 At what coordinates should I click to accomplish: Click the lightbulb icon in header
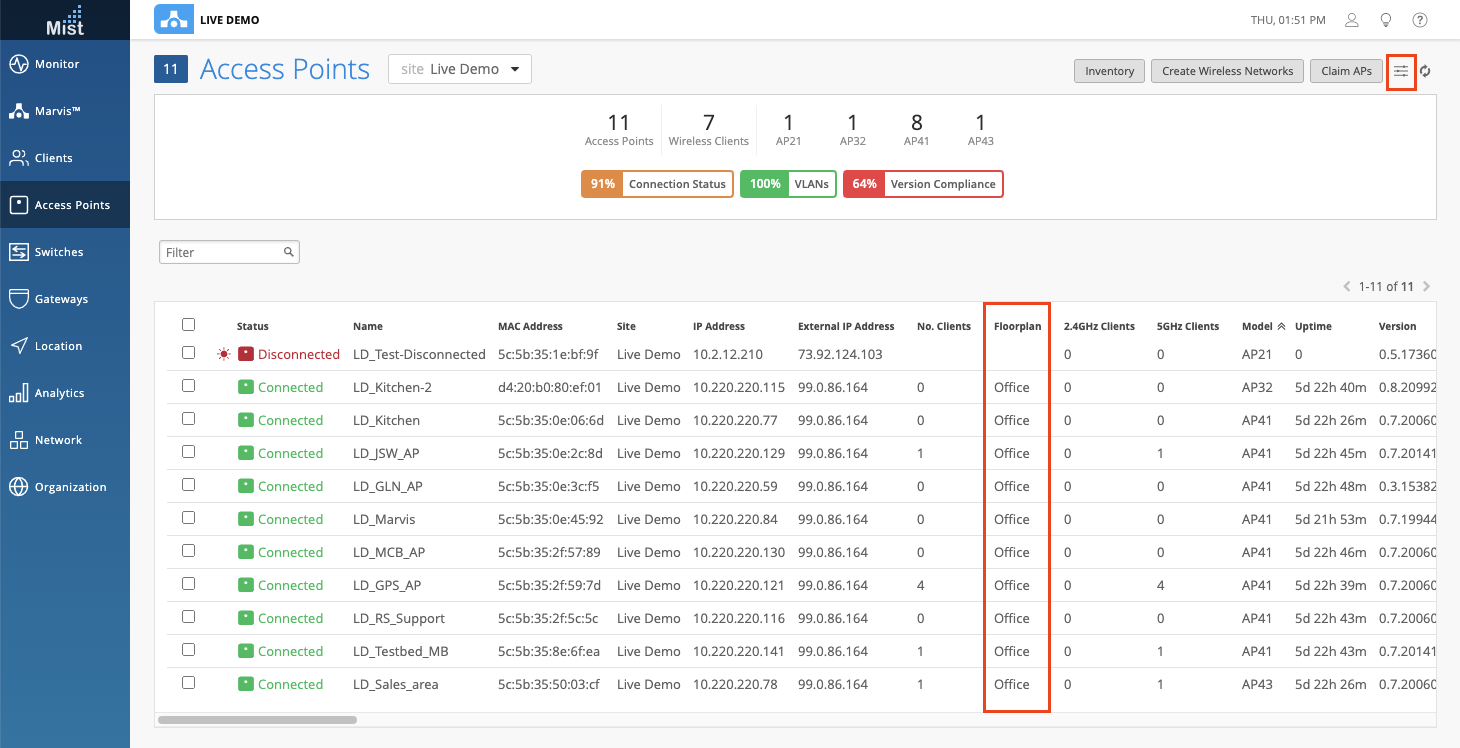(1386, 20)
